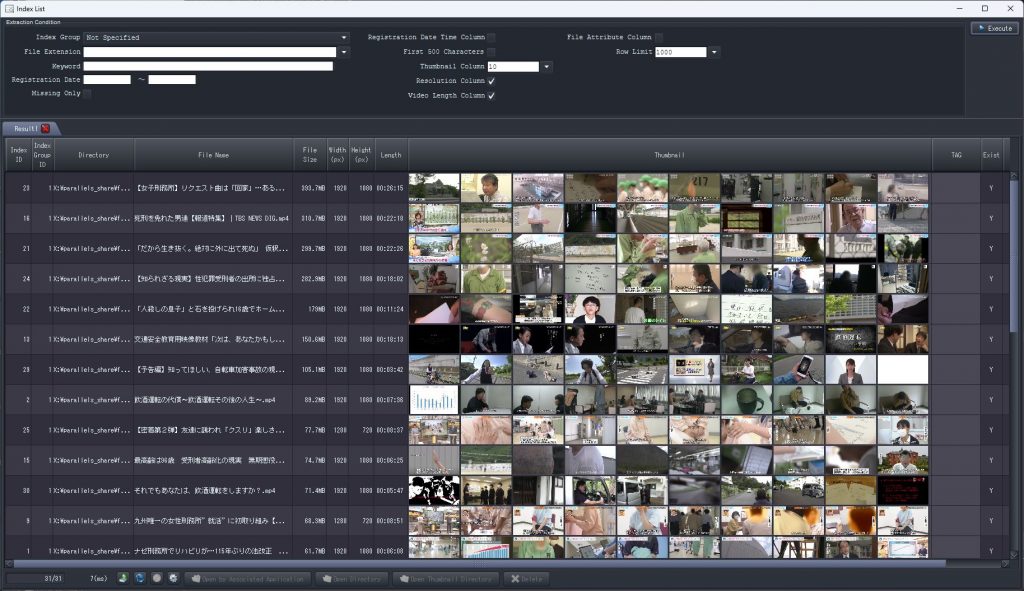Image resolution: width=1024 pixels, height=591 pixels.
Task: Expand the Thumbnail Column dropdown
Action: 547,67
